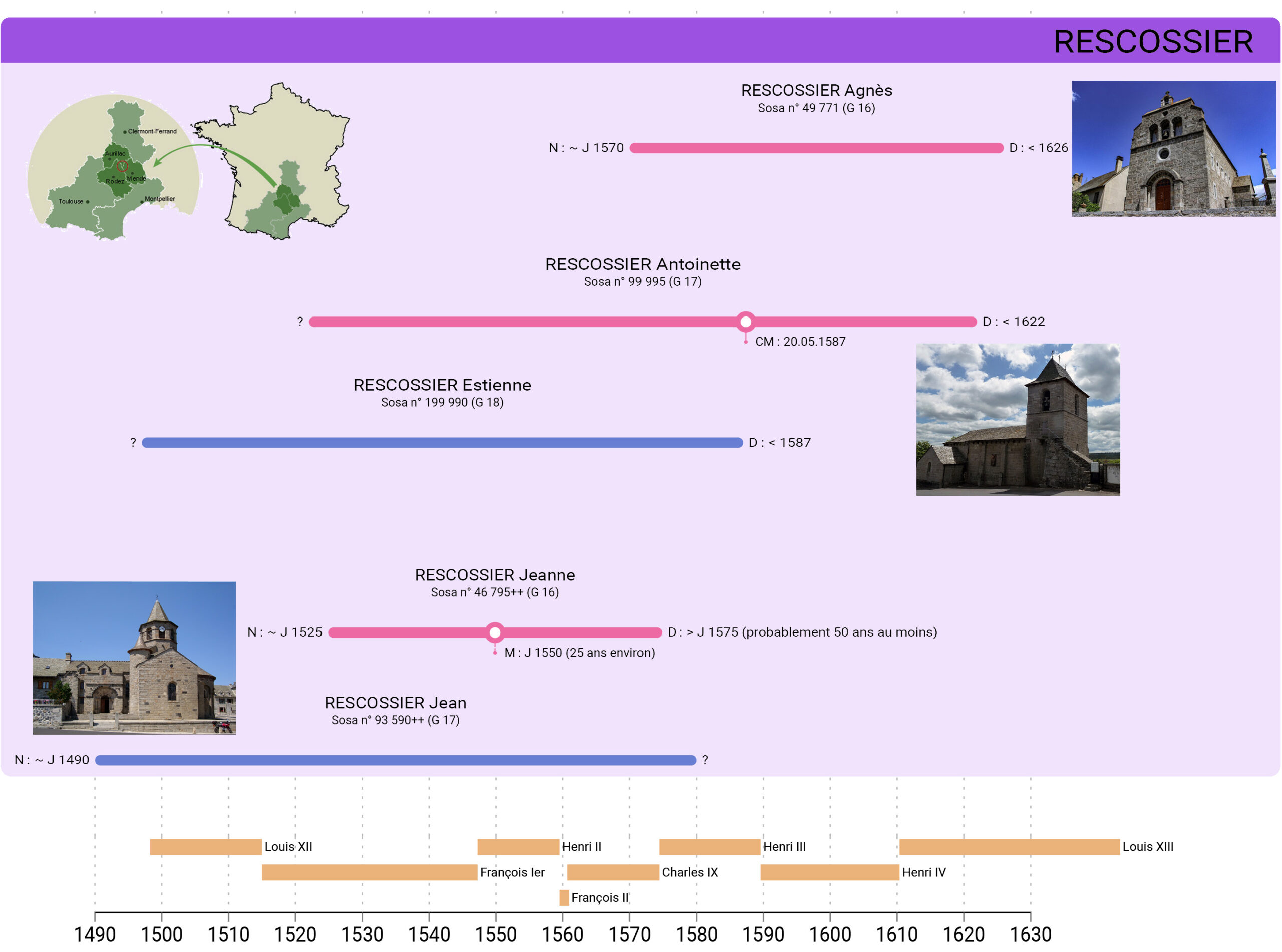Click RESCOSSIER Jean blue lifespan bar
The height and width of the screenshot is (952, 1282).
coord(395,760)
